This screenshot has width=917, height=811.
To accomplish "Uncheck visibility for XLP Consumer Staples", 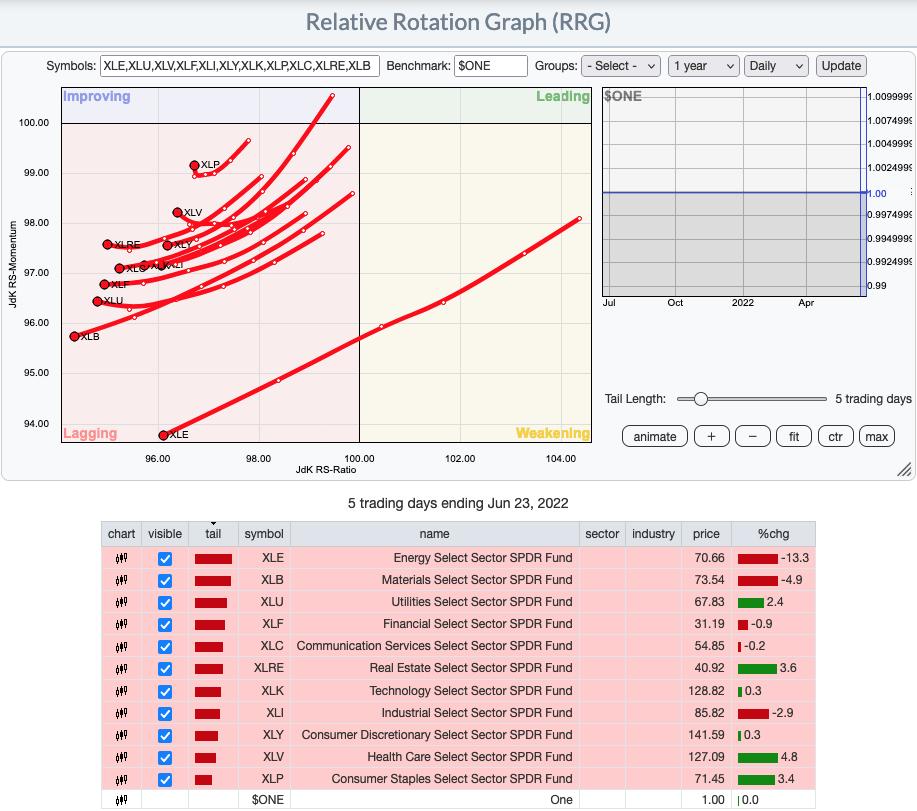I will pos(165,780).
